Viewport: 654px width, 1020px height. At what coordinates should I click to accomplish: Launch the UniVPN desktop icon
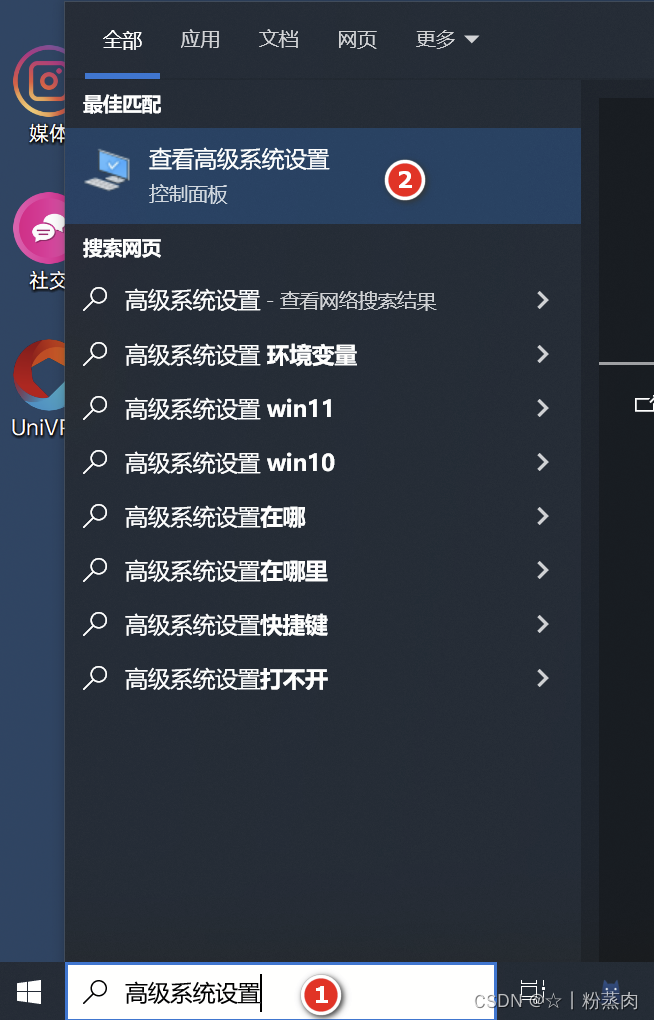tap(39, 375)
